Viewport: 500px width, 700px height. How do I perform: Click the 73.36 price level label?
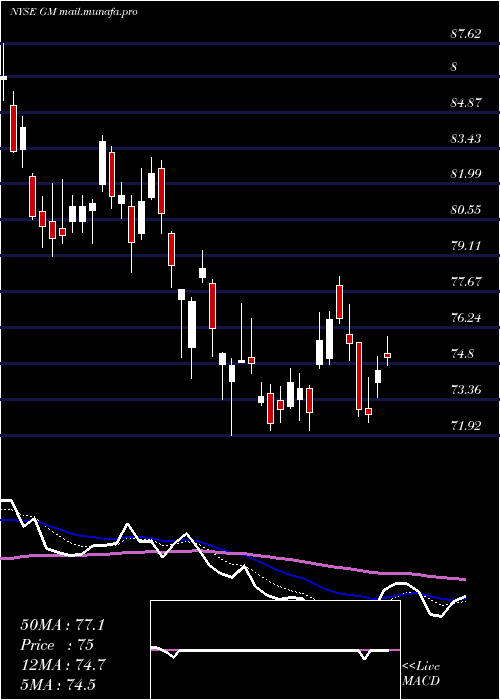tap(466, 390)
